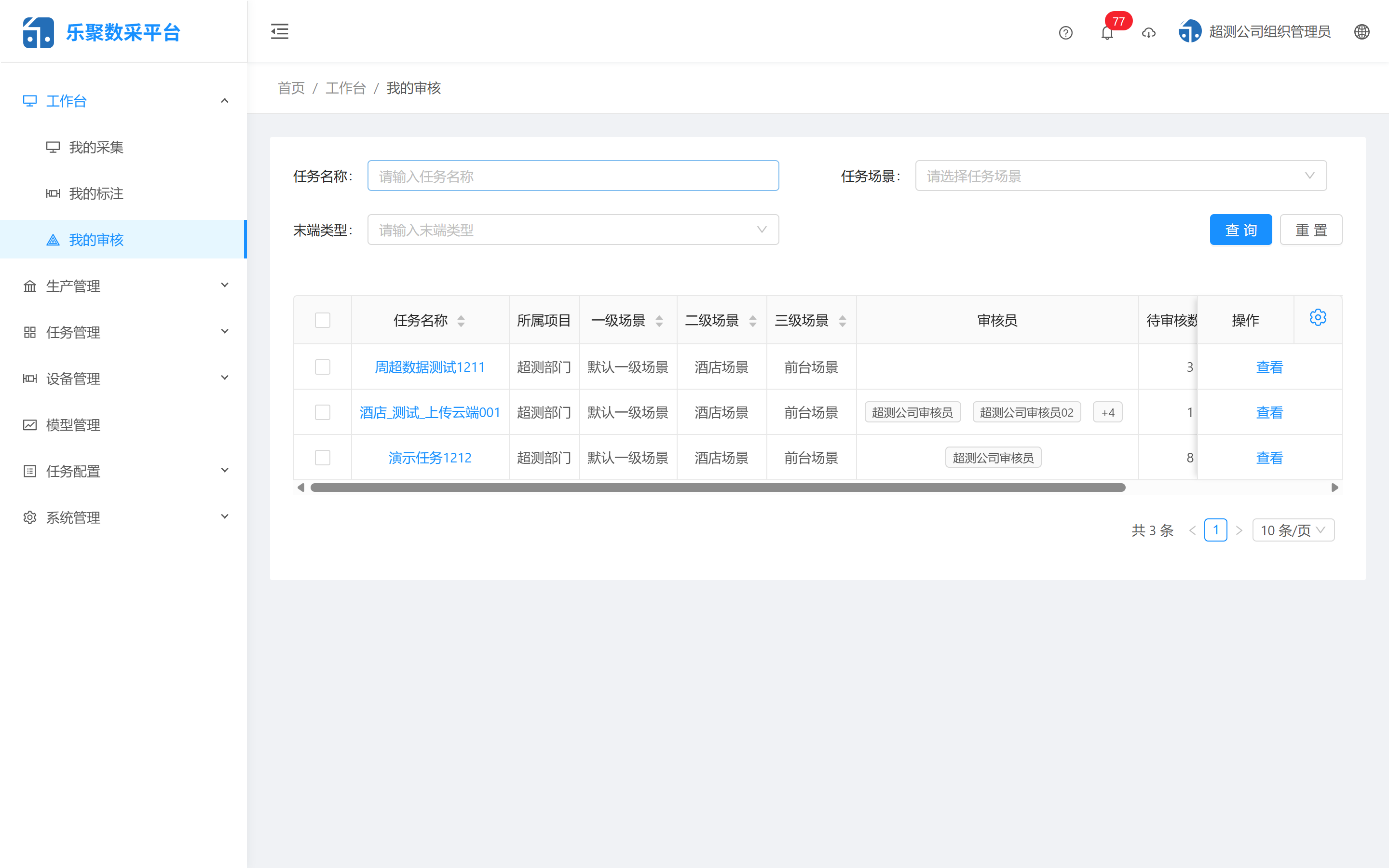Check the row checkbox for 酒店_测试_上传云端001

[x=322, y=412]
